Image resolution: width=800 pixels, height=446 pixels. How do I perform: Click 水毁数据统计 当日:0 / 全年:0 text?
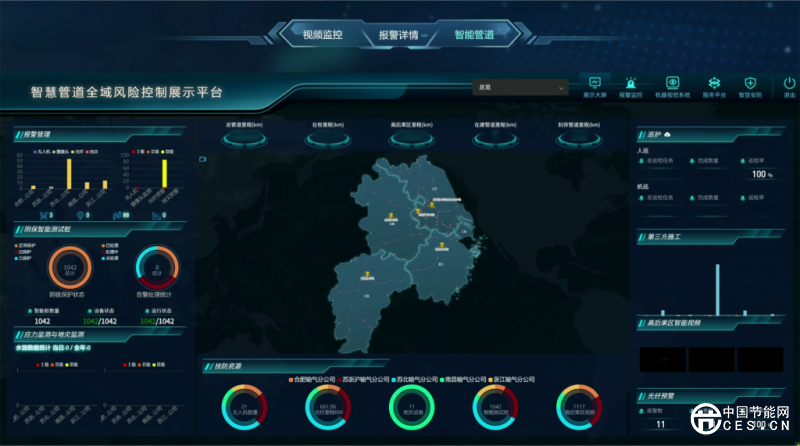53,348
